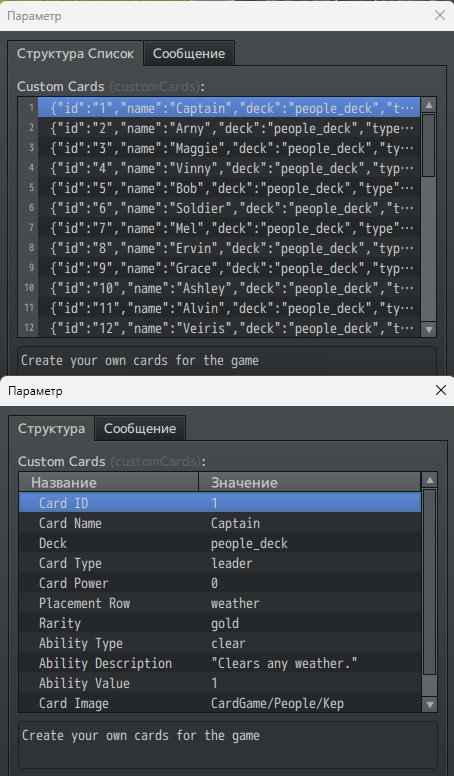The height and width of the screenshot is (776, 454).
Task: Click the value people_deck in table
Action: pyautogui.click(x=249, y=543)
